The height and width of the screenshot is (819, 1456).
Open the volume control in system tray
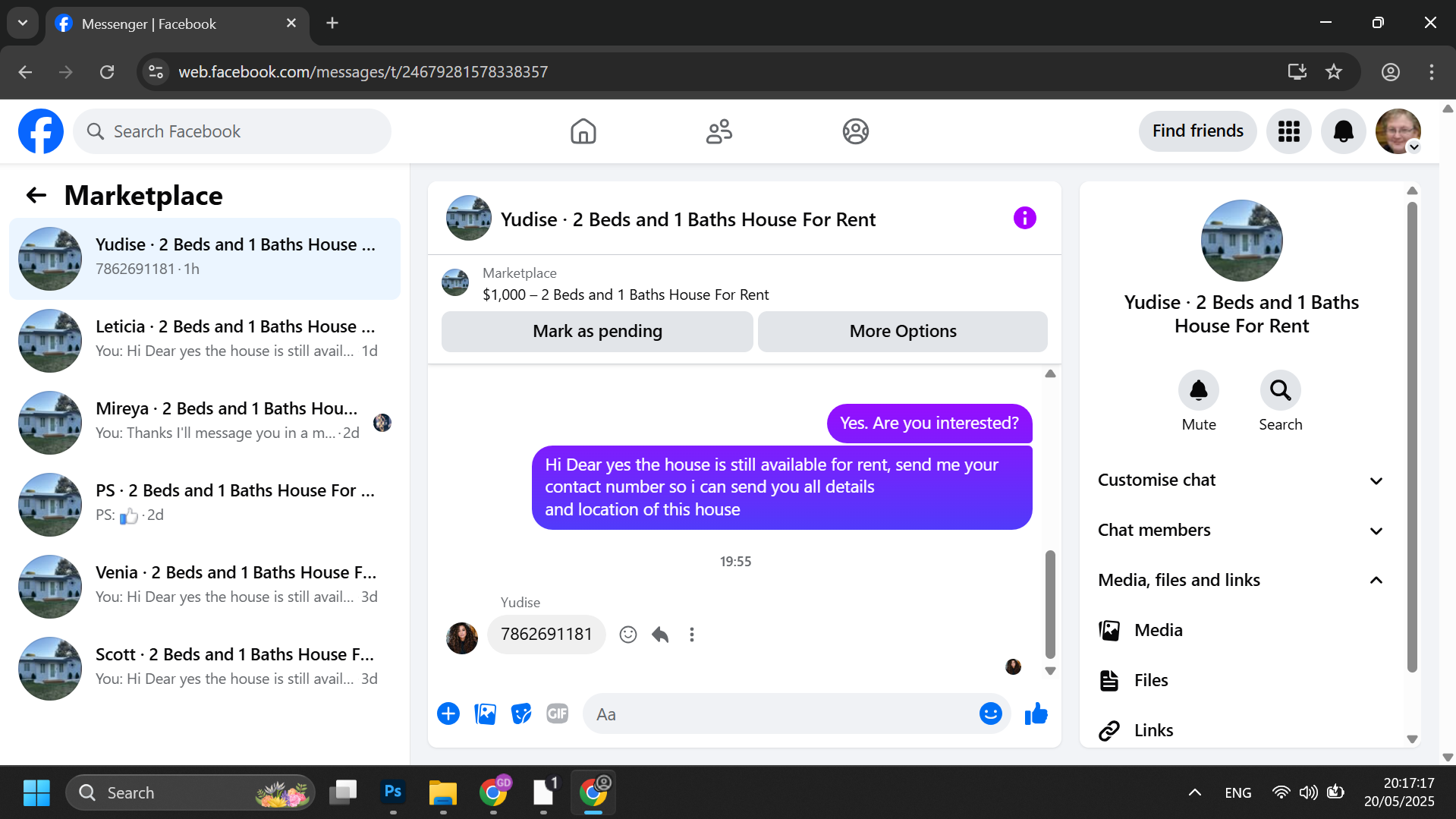[x=1308, y=792]
